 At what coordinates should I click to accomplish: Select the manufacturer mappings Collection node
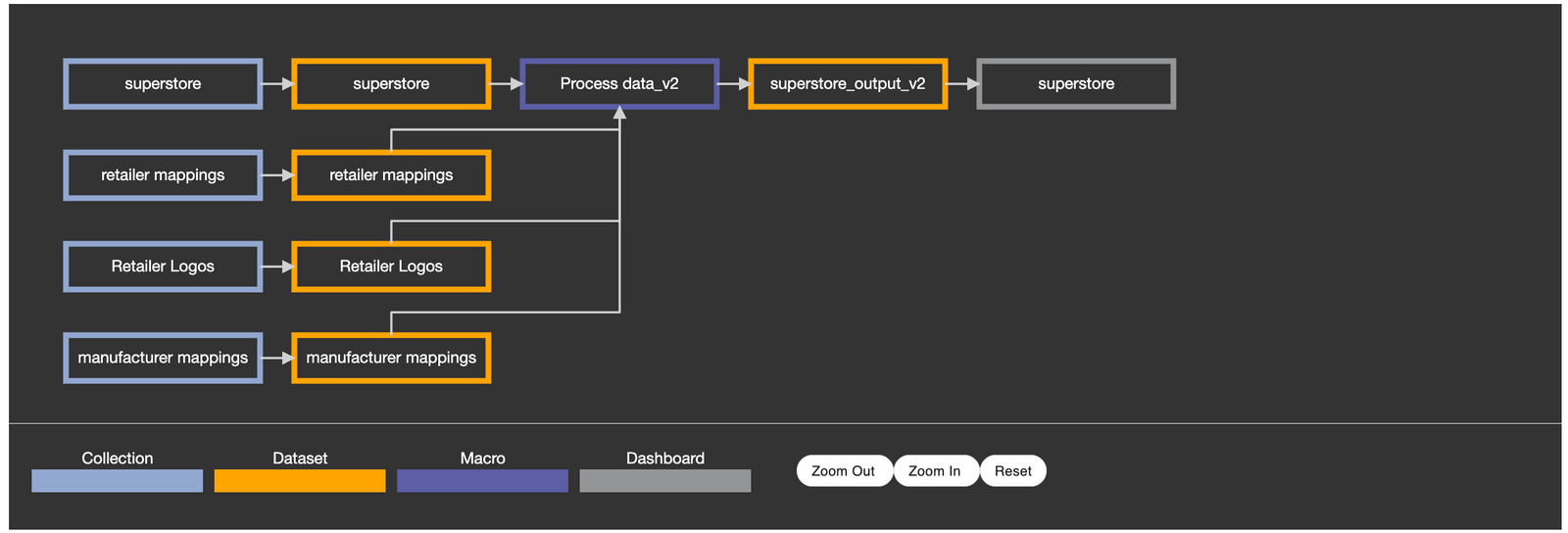163,358
